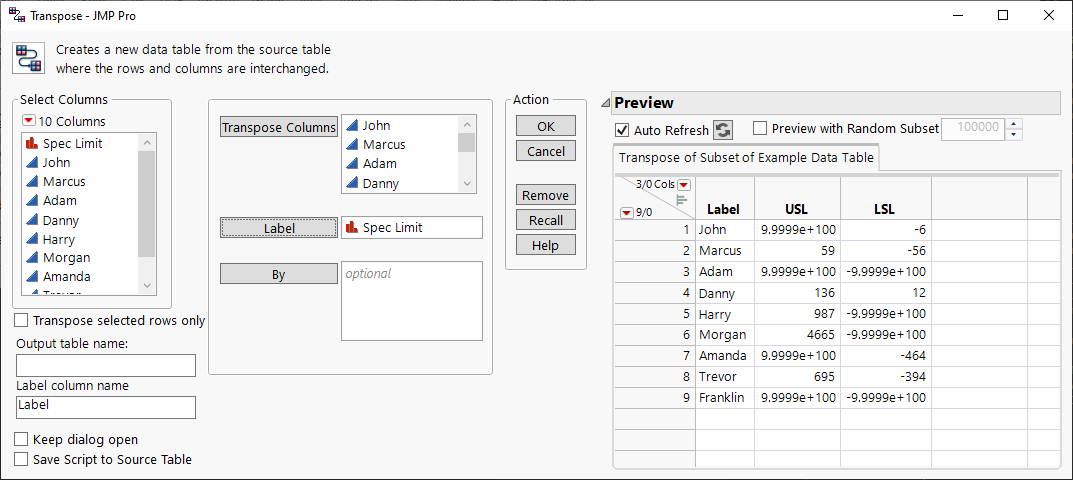This screenshot has width=1073, height=480.
Task: Click the continuous icon beside Amanda
Action: (x=30, y=277)
